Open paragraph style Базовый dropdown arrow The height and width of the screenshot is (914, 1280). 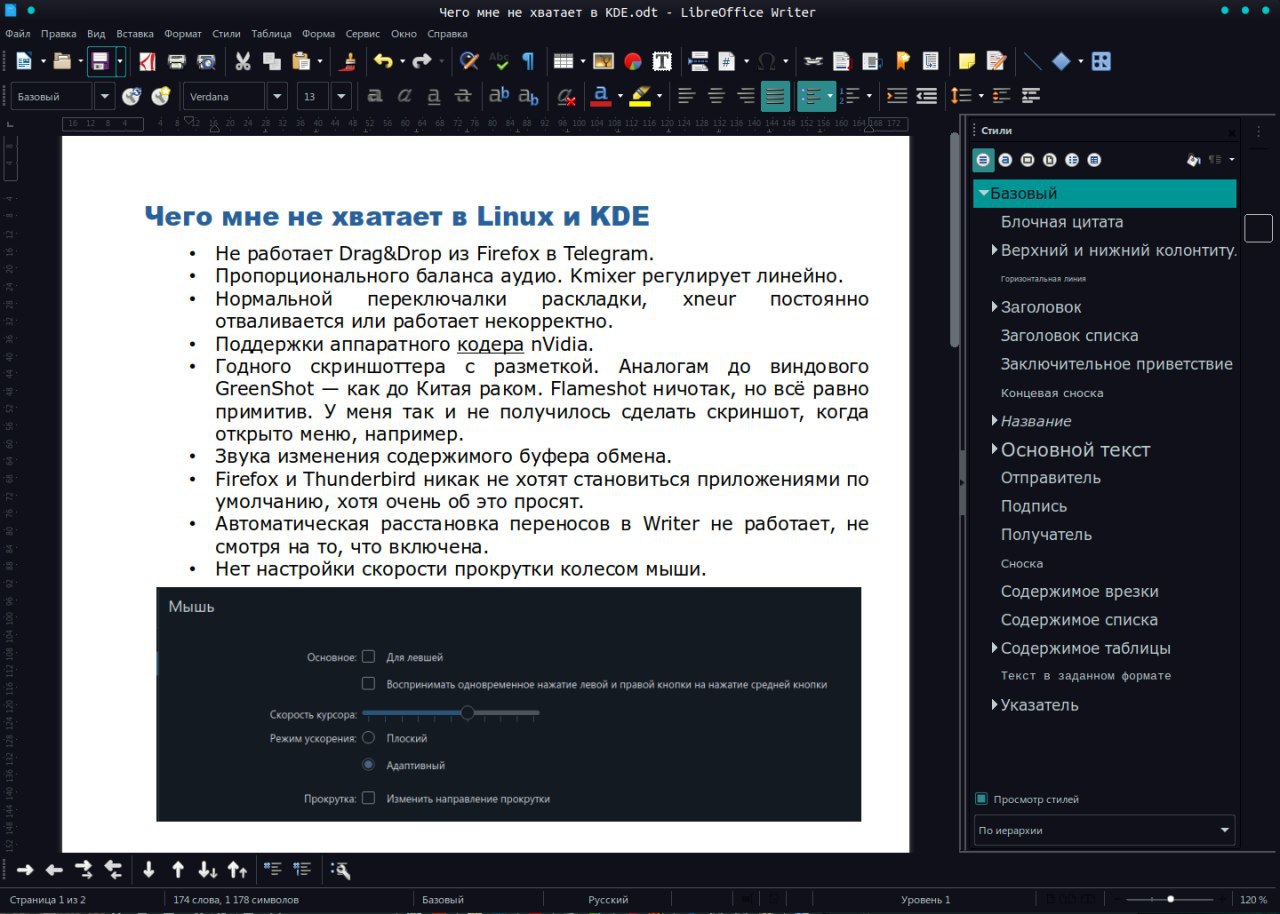[x=104, y=97]
